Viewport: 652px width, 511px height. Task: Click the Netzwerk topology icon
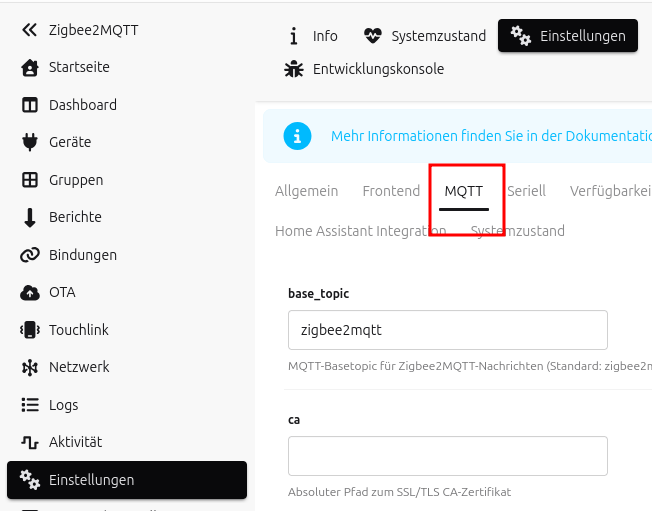30,367
